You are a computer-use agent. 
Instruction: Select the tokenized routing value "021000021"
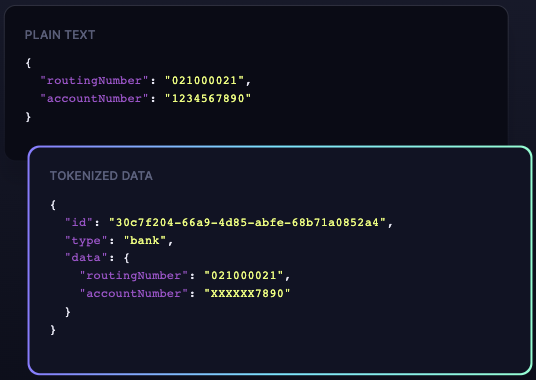tap(244, 276)
